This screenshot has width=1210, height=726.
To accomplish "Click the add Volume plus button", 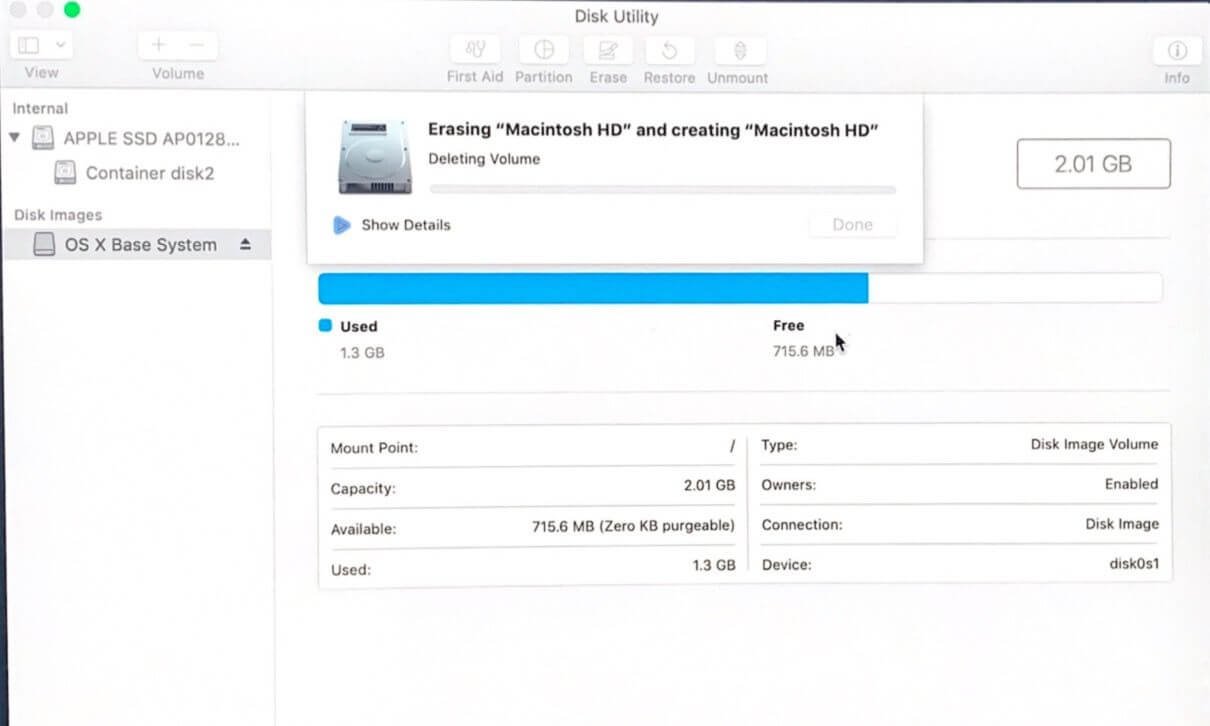I will coord(158,45).
